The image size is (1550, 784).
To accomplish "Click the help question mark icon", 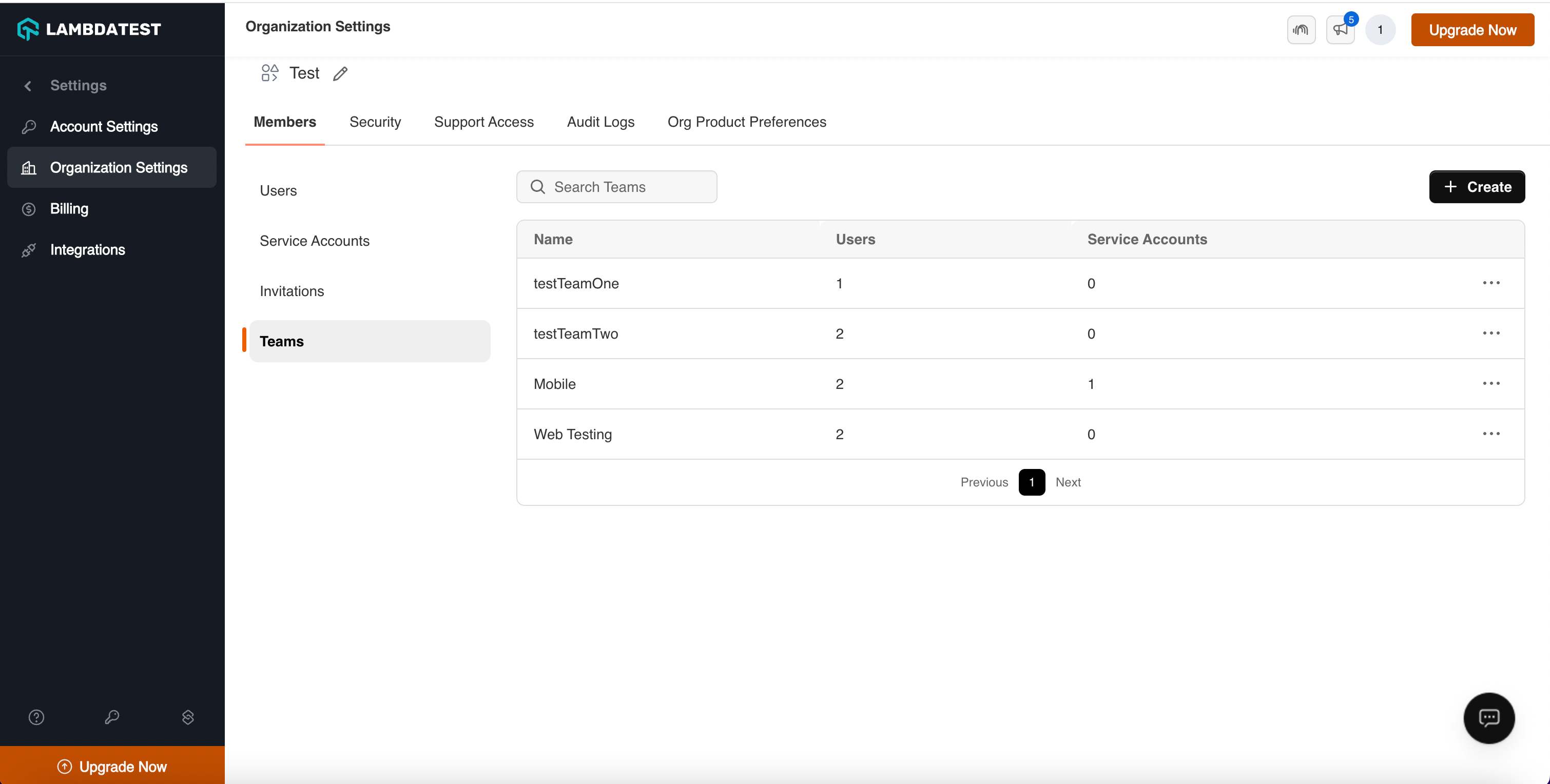I will [36, 717].
